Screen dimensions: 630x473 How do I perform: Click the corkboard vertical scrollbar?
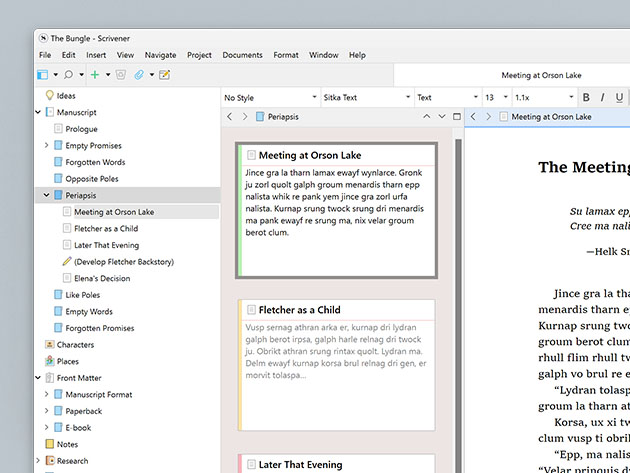[x=458, y=305]
